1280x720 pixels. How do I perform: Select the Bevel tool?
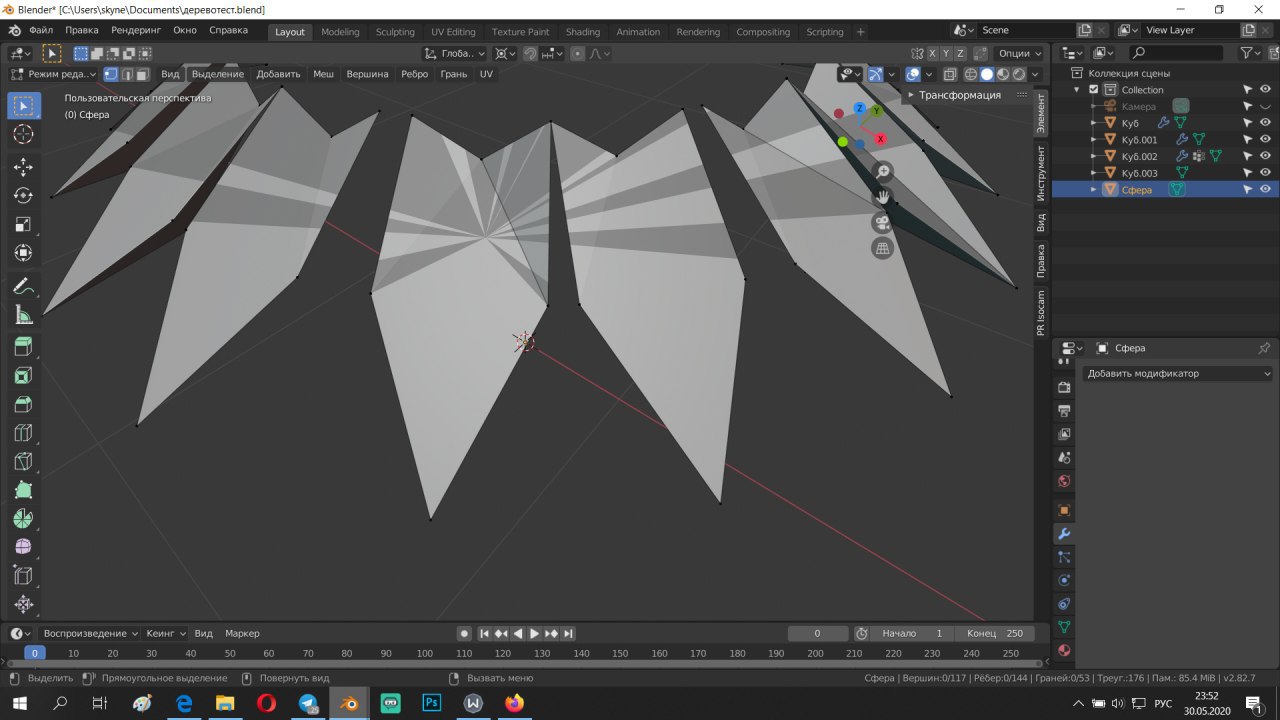[x=24, y=405]
